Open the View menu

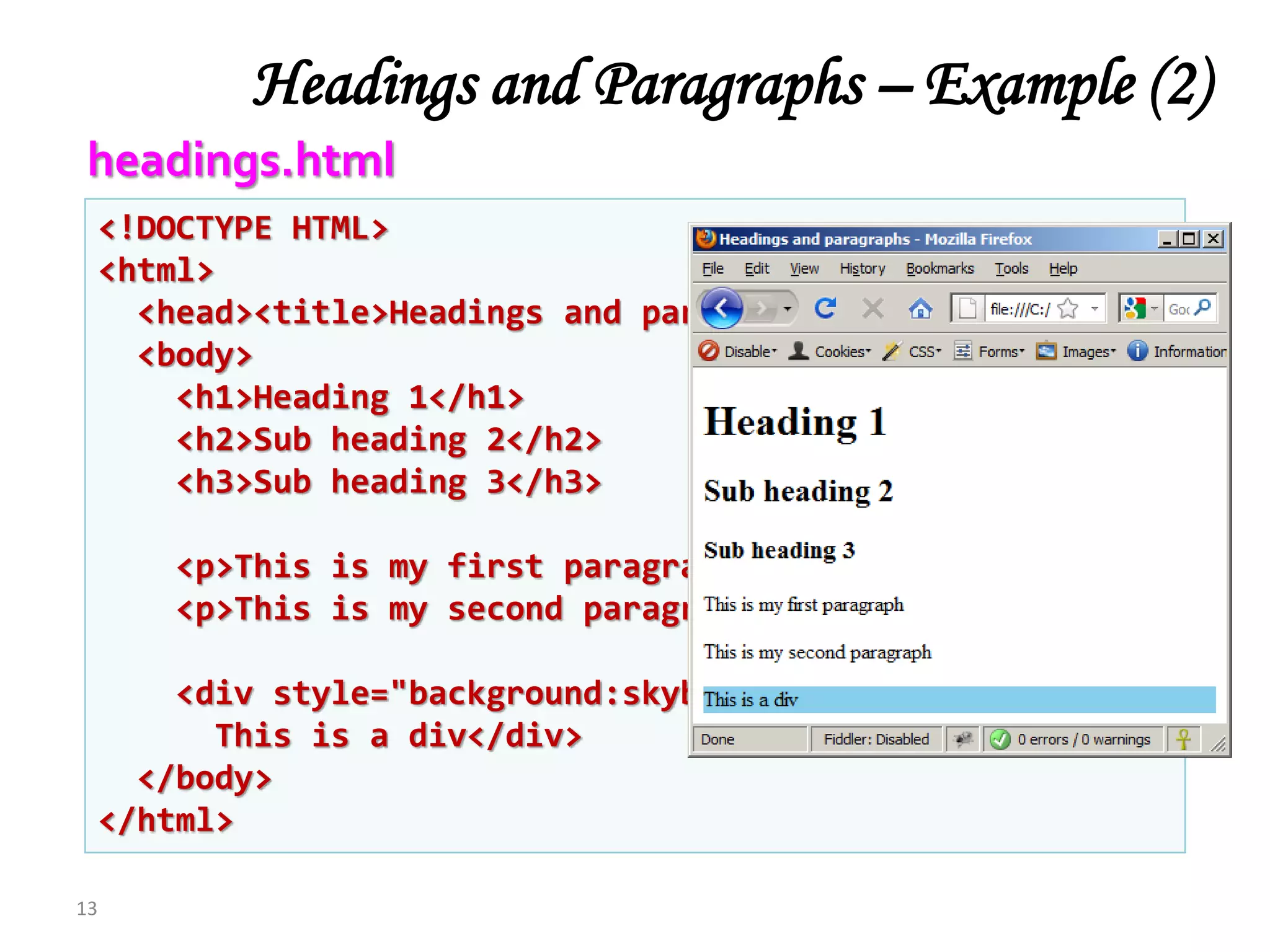click(x=804, y=268)
